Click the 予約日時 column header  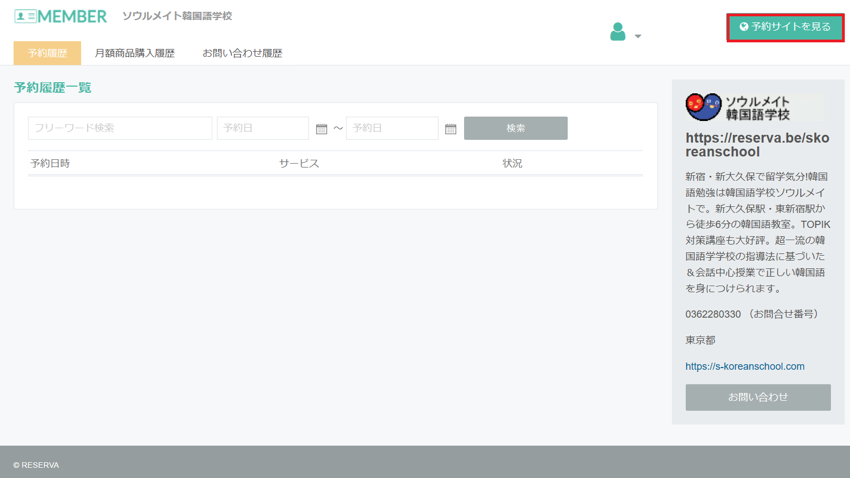50,163
